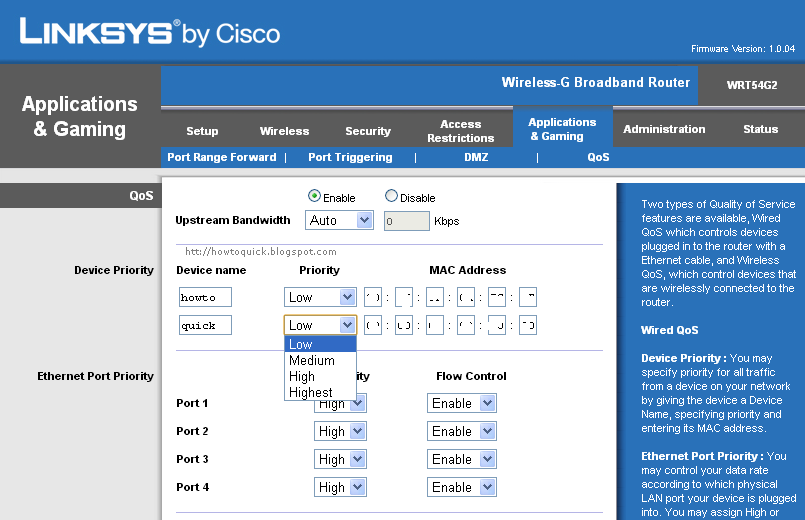Open the priority dropdown for howto device

(320, 297)
